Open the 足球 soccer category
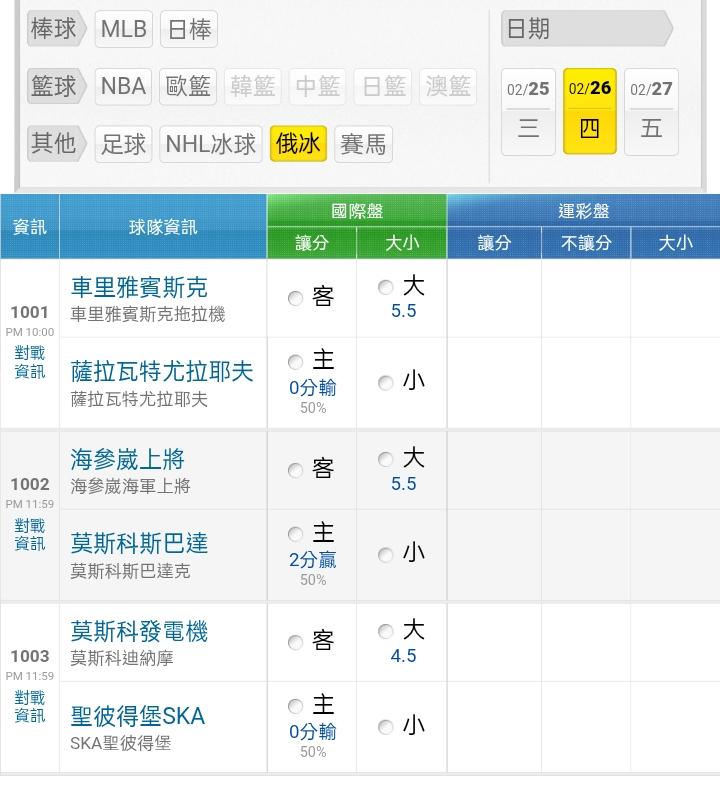Viewport: 720px width, 786px height. (123, 144)
